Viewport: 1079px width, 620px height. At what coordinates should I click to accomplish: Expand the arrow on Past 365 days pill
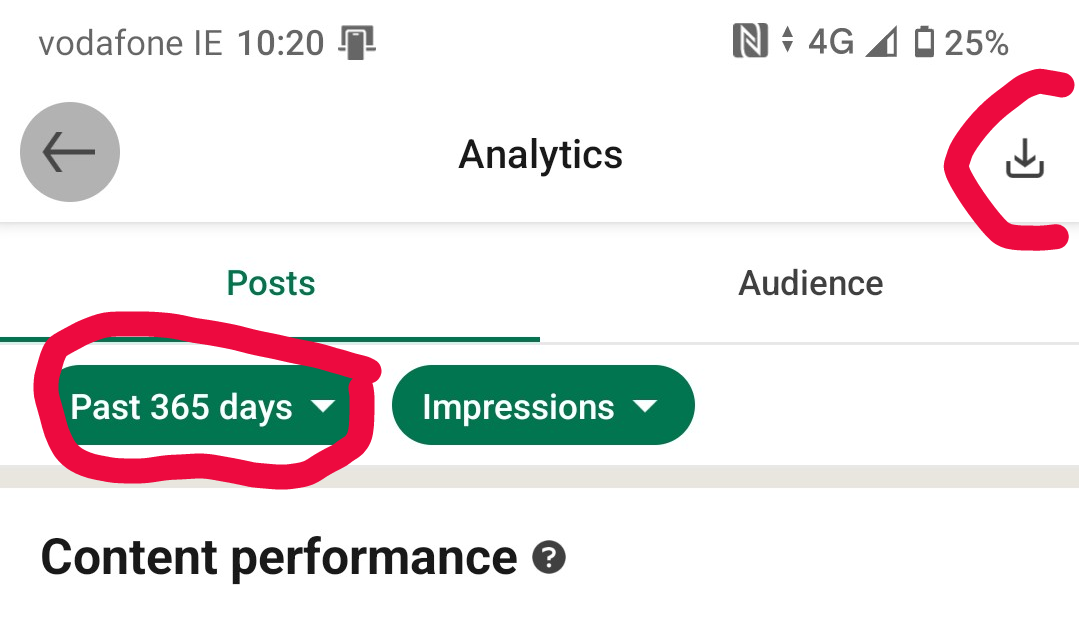click(323, 406)
